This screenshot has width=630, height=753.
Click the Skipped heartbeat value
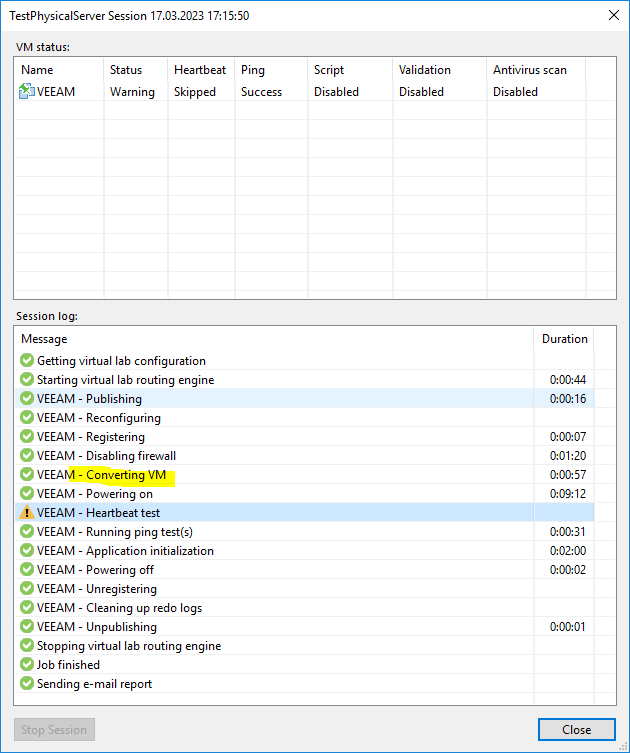coord(194,92)
